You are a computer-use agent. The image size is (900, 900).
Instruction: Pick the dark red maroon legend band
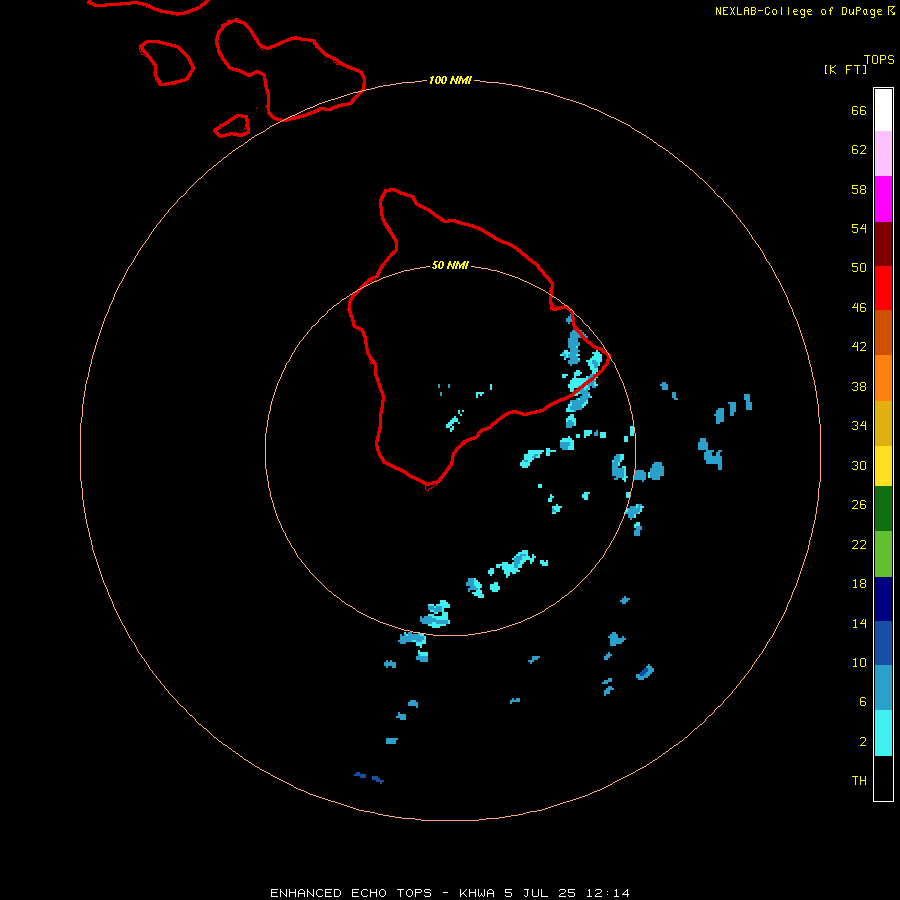click(x=883, y=243)
